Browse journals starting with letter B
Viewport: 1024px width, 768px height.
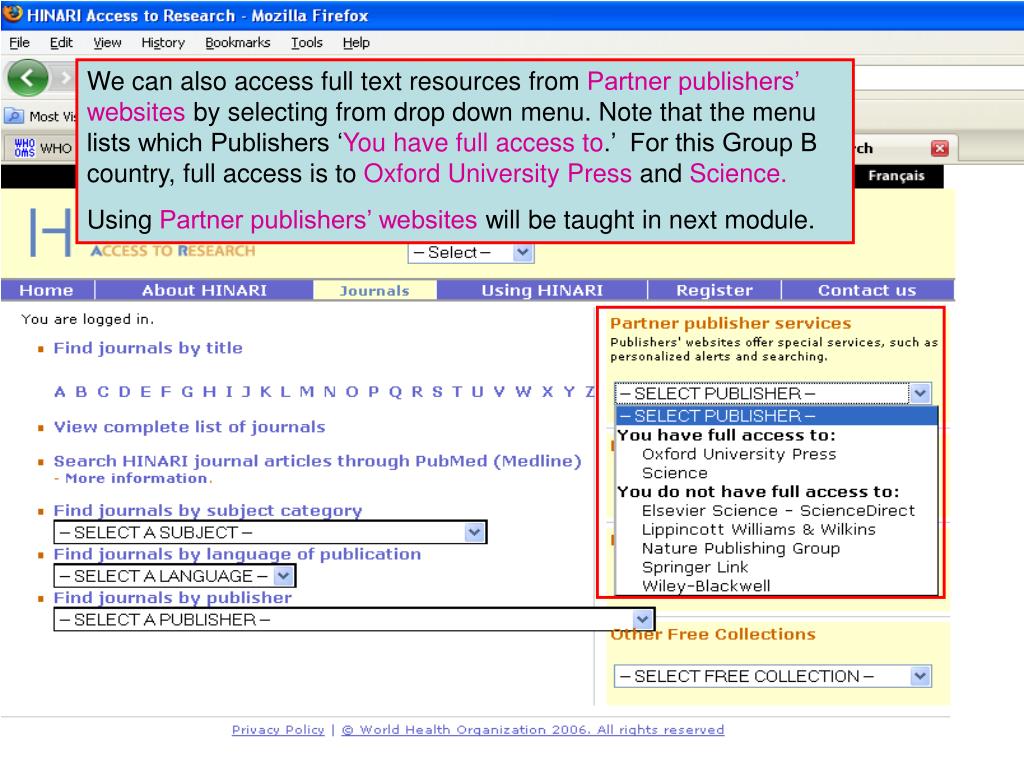(81, 392)
